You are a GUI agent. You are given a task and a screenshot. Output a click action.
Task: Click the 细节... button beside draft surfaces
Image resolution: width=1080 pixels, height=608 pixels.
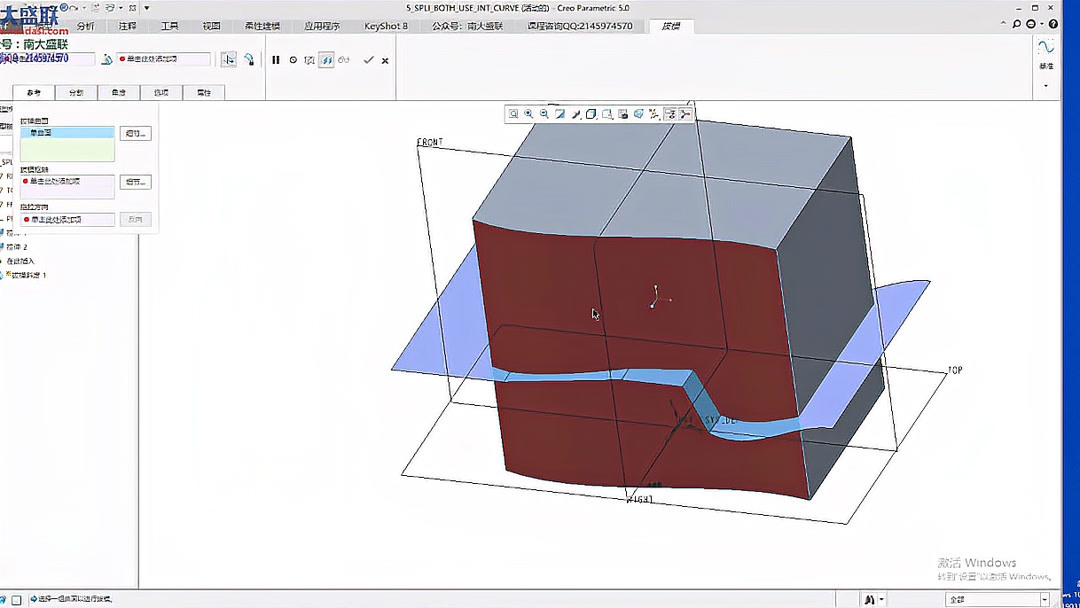coord(135,133)
